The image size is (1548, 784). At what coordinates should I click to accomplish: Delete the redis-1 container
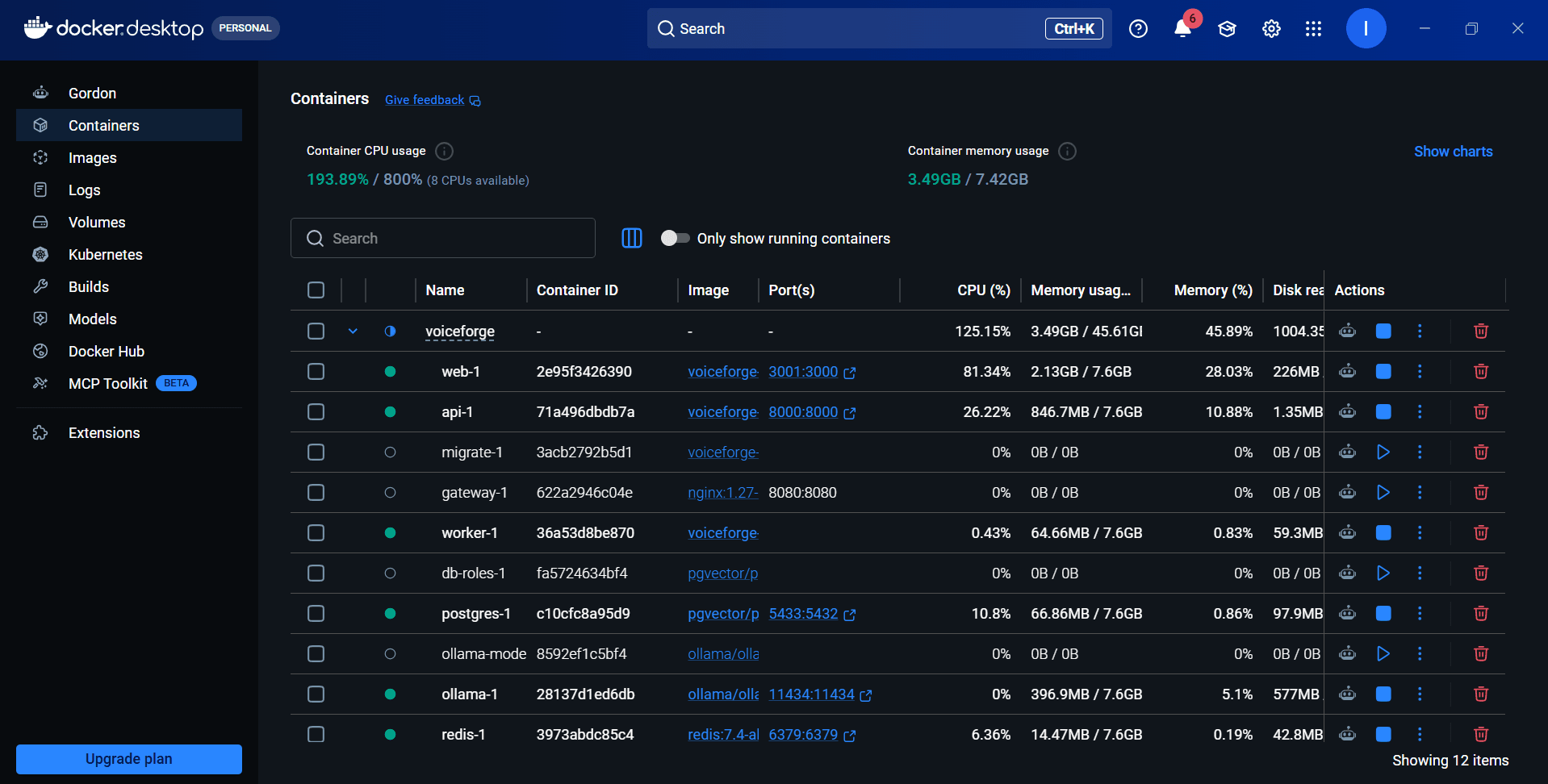(x=1481, y=734)
